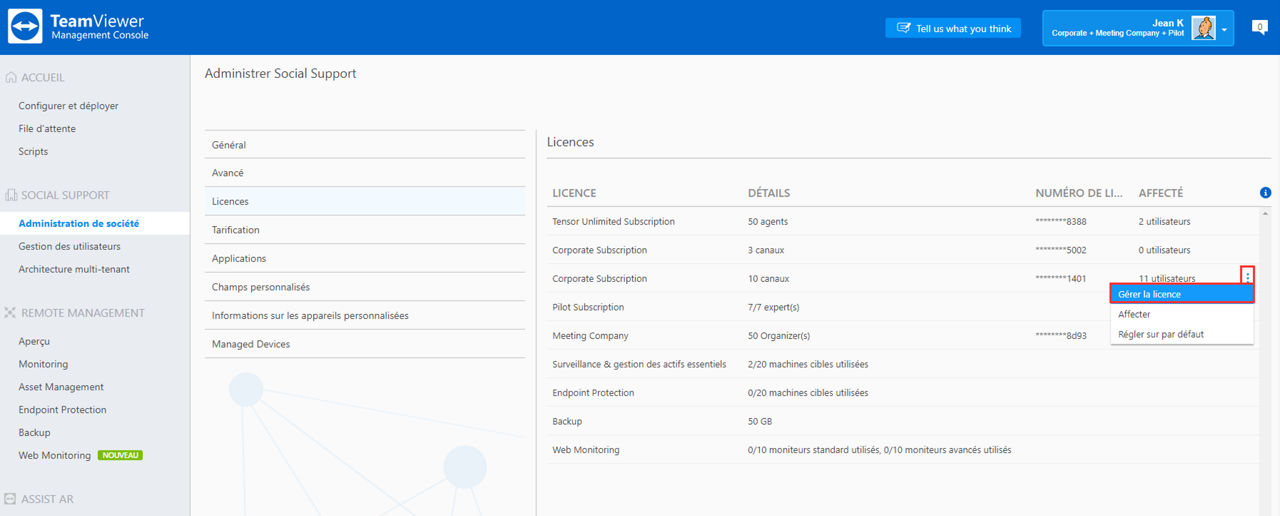1280x516 pixels.
Task: Click the Jean K profile avatar
Action: 1204,28
